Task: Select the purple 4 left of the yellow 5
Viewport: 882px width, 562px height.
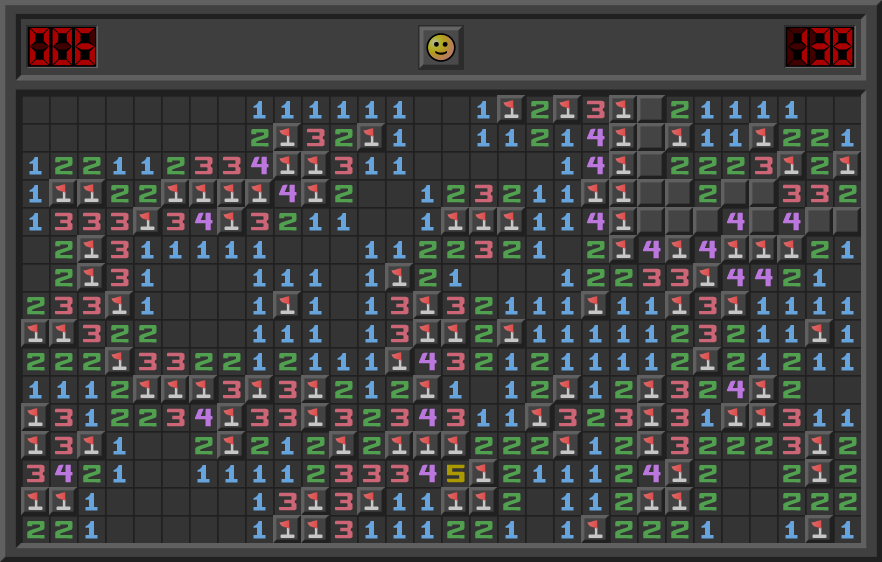Action: click(x=428, y=473)
